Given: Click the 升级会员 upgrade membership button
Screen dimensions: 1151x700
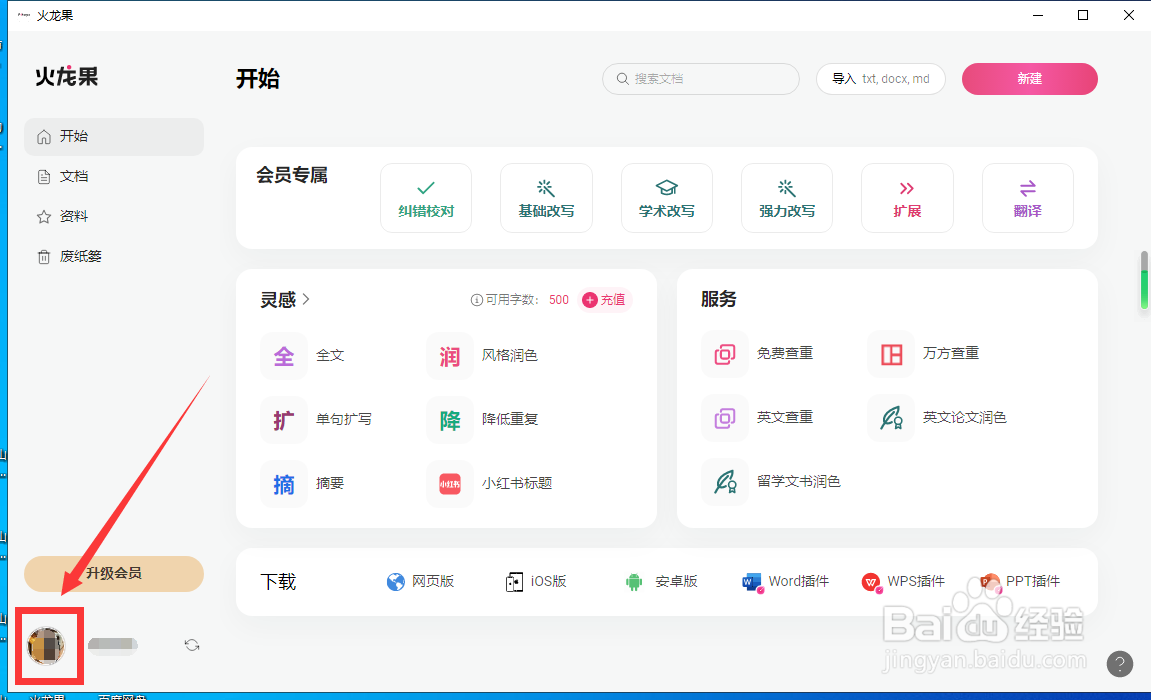Looking at the screenshot, I should tap(113, 574).
